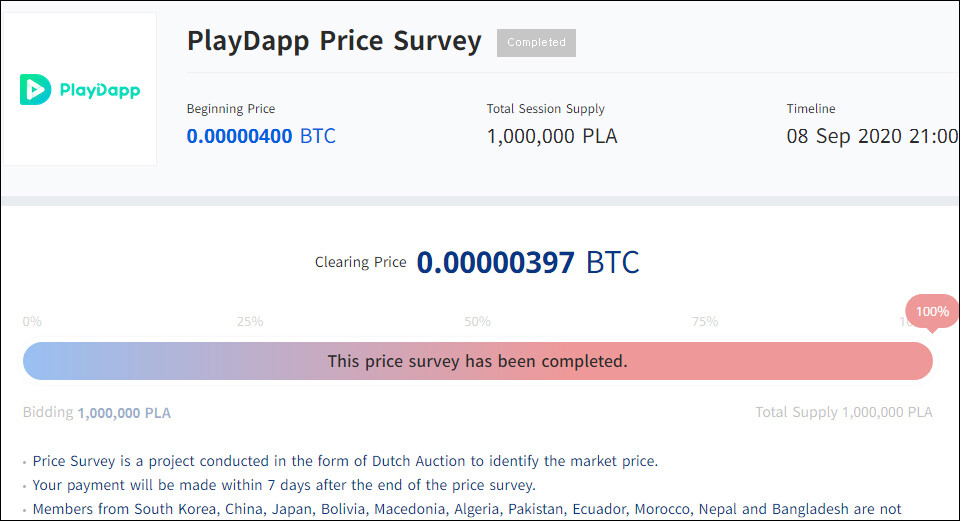Click the 1,000,000 PLA session supply value
960x521 pixels.
click(552, 136)
